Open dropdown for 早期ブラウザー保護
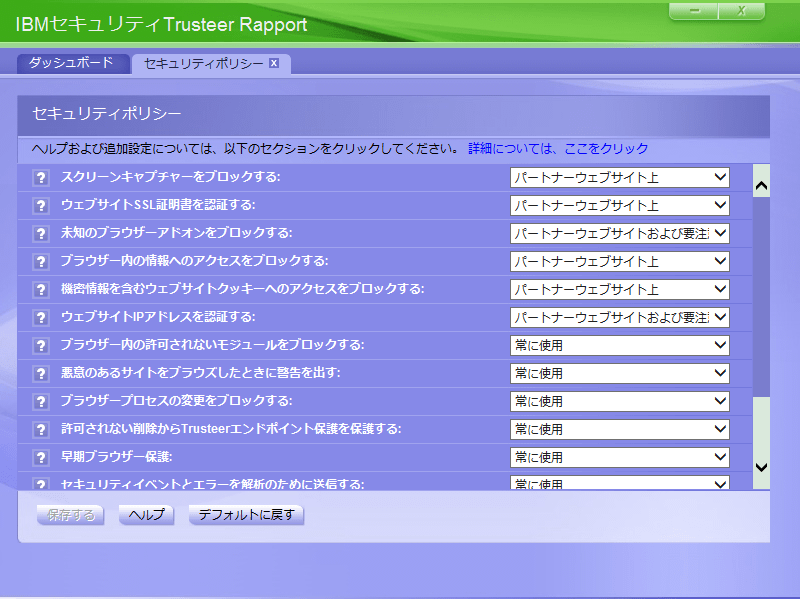Image resolution: width=800 pixels, height=599 pixels. pos(619,458)
